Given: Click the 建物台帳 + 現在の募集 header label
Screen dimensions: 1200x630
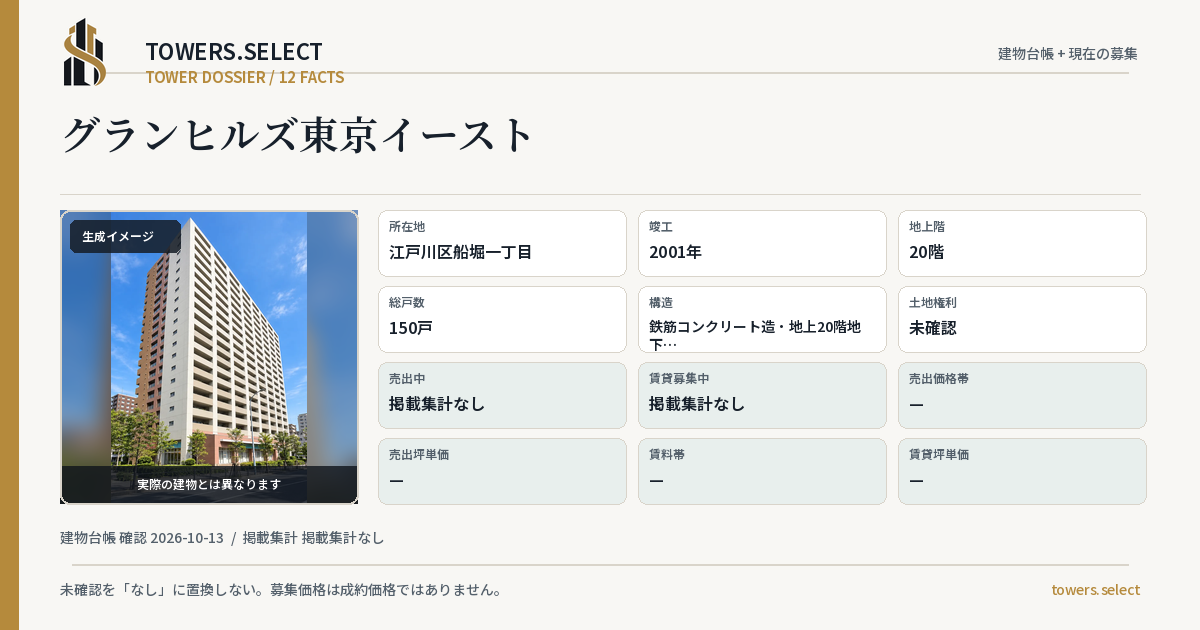Looking at the screenshot, I should [x=1068, y=53].
